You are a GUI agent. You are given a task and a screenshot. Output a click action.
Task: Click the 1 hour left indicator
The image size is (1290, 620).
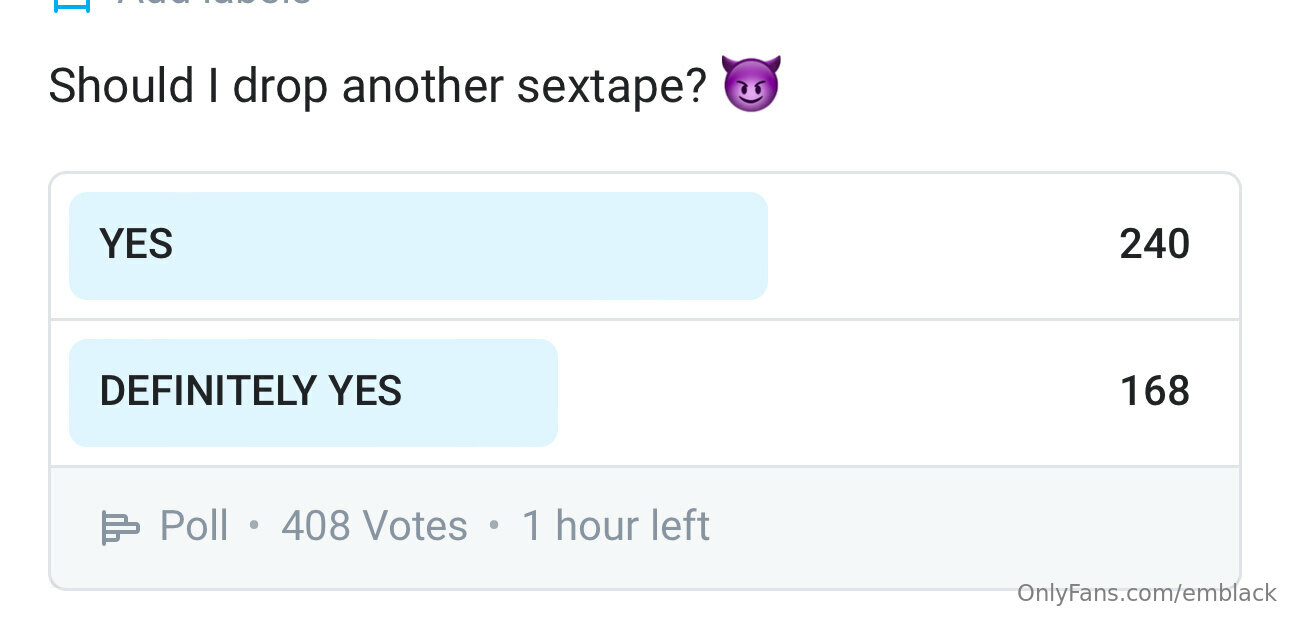point(616,526)
